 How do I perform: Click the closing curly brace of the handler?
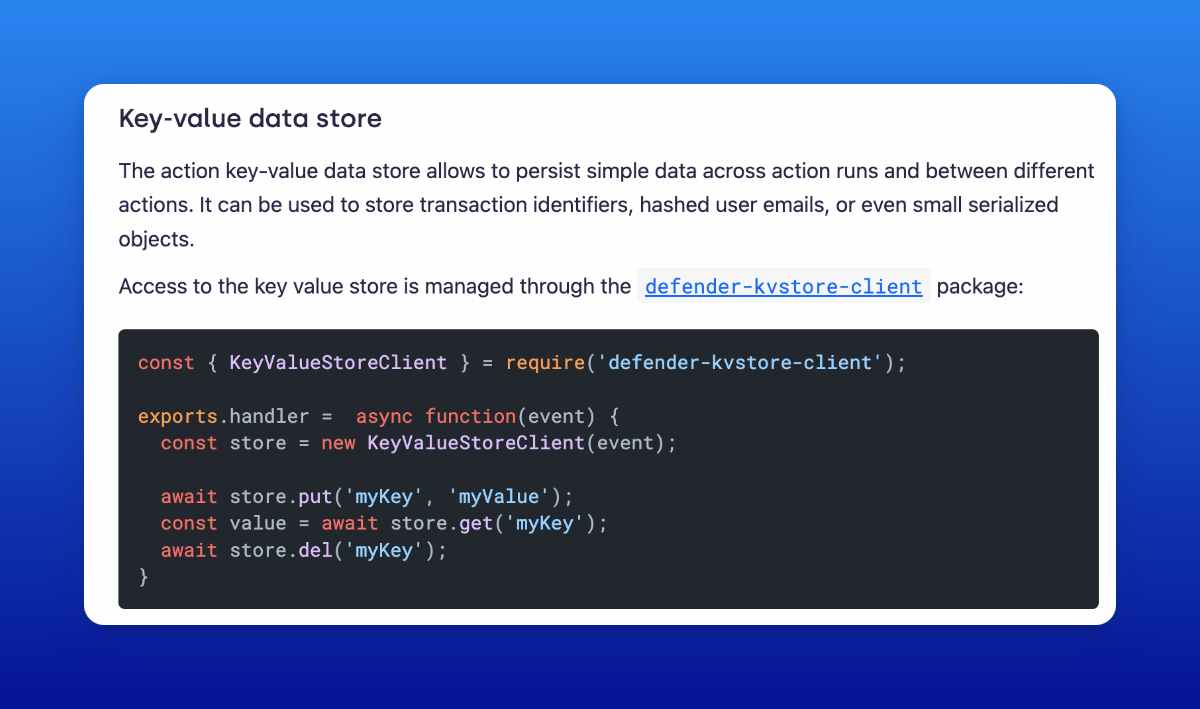tap(143, 577)
